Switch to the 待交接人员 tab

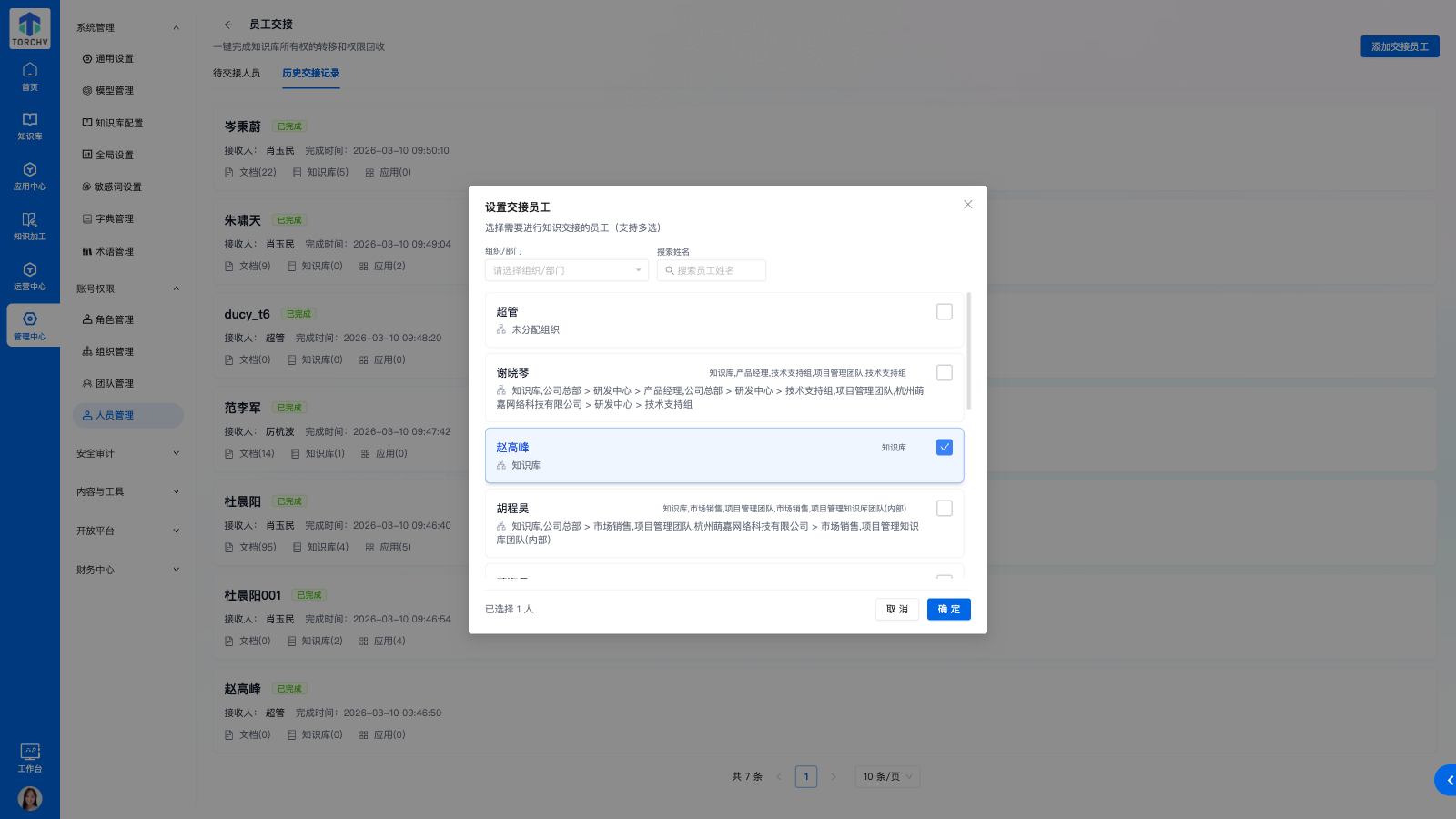click(x=238, y=73)
